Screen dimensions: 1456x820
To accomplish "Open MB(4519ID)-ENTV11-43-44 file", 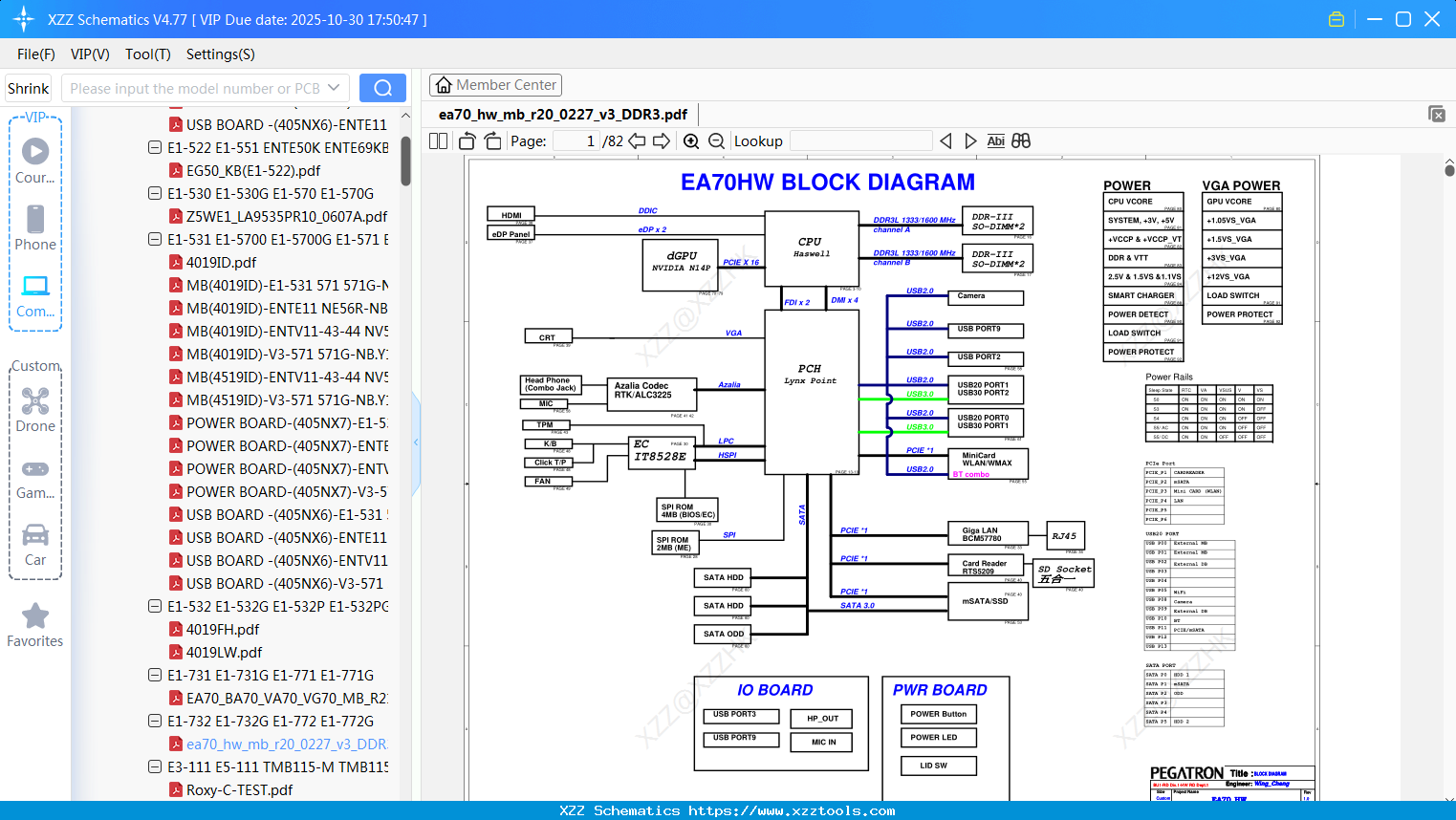I will coord(288,377).
